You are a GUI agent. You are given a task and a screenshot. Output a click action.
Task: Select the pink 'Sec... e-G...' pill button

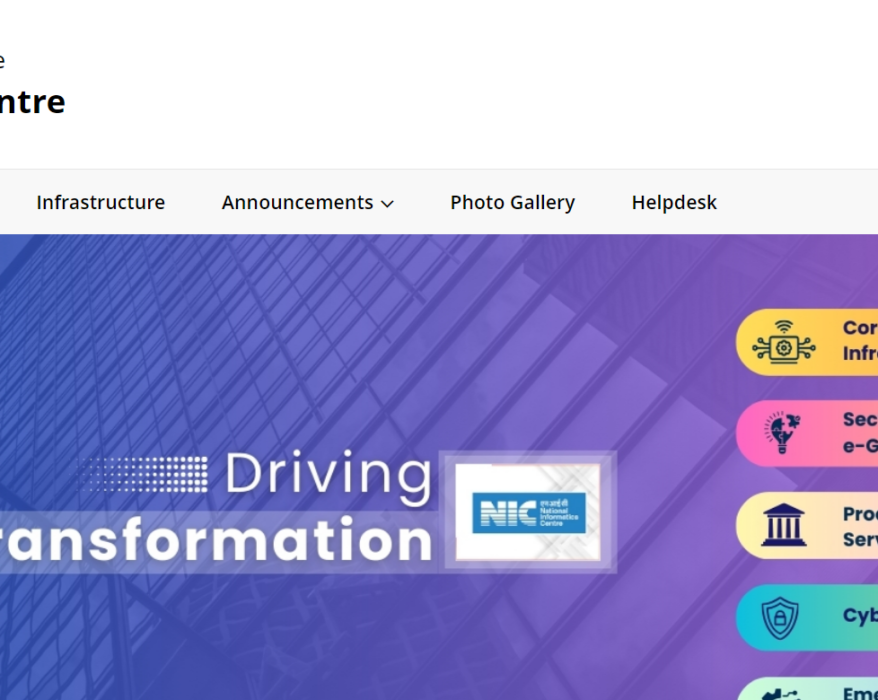pos(807,433)
